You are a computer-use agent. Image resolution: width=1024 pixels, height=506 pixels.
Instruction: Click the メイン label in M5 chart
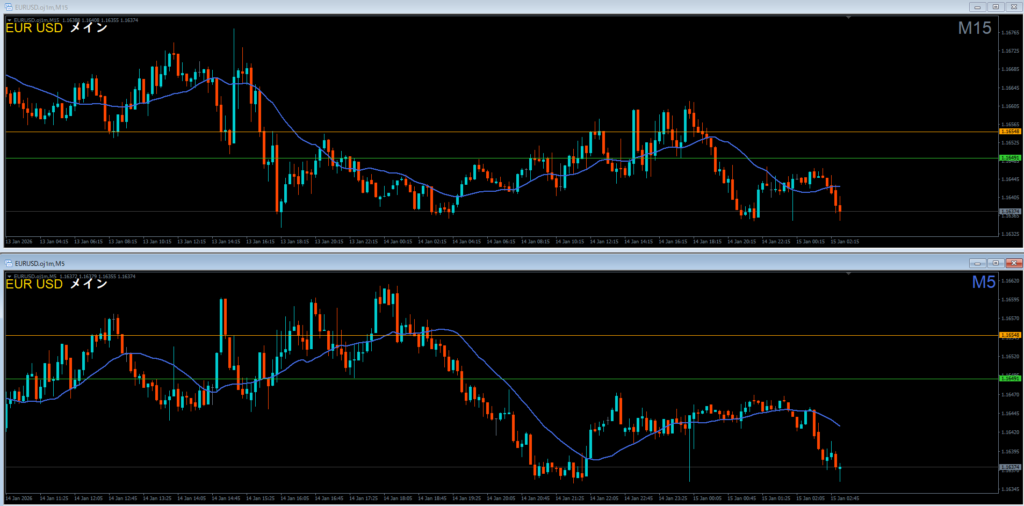[x=88, y=285]
